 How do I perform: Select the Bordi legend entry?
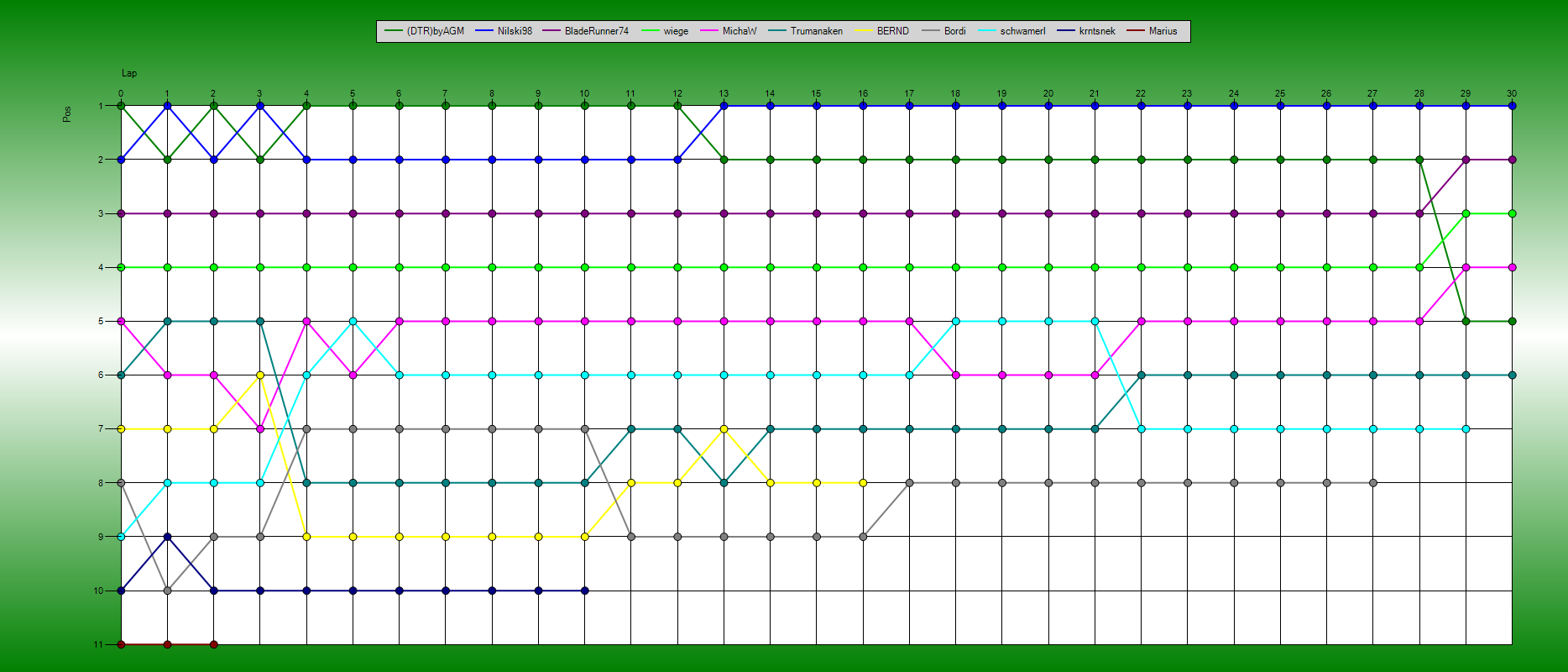click(x=943, y=31)
